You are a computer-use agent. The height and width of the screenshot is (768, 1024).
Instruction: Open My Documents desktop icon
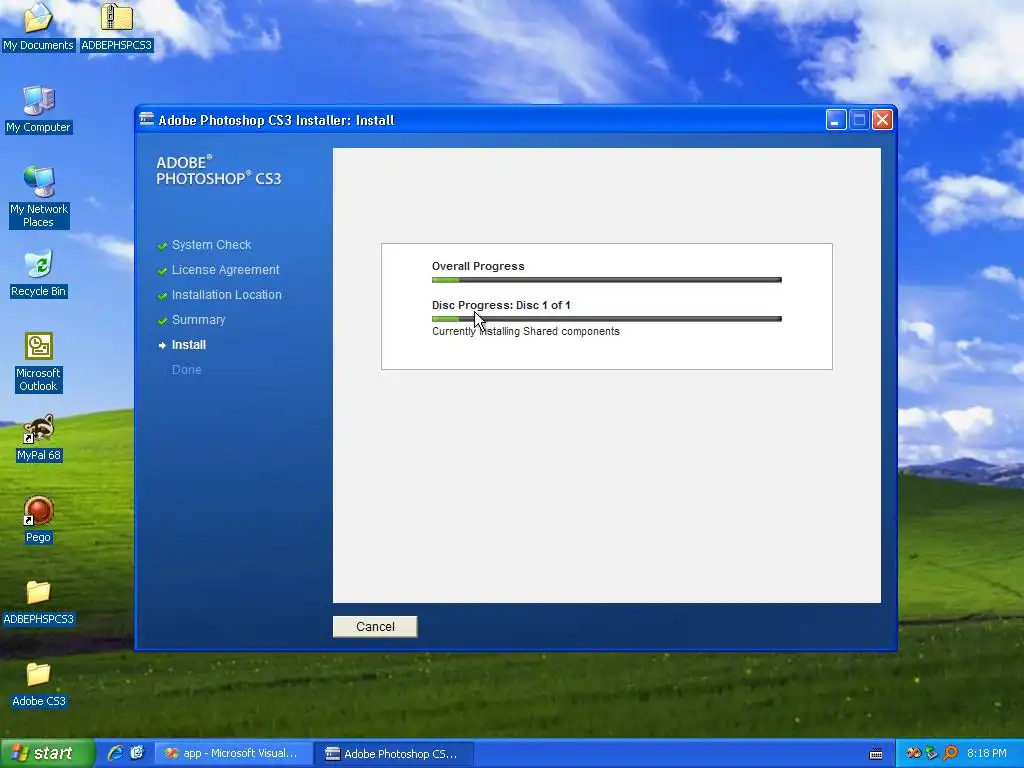(38, 26)
